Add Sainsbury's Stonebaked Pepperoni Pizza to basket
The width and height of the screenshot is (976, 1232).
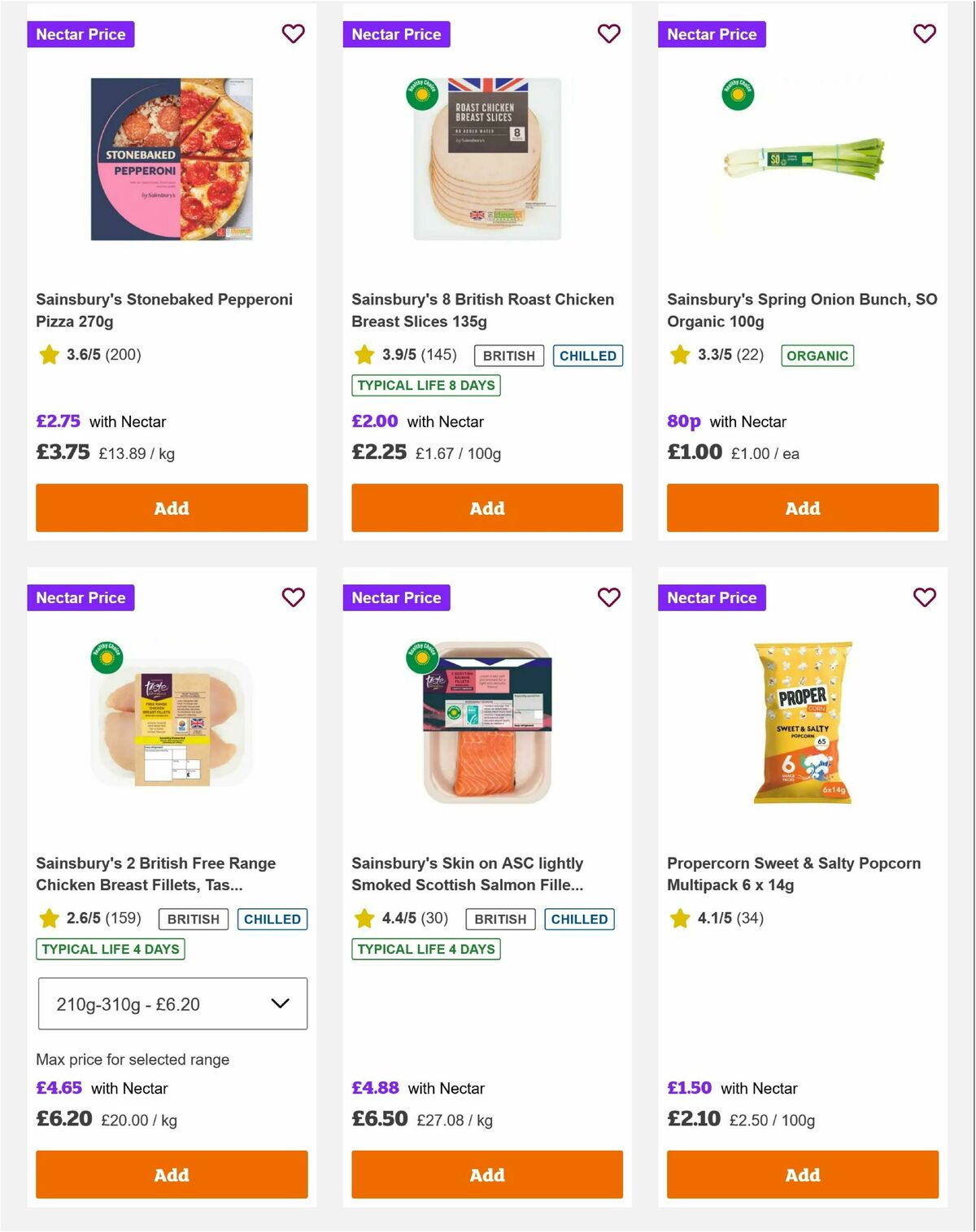(x=171, y=508)
